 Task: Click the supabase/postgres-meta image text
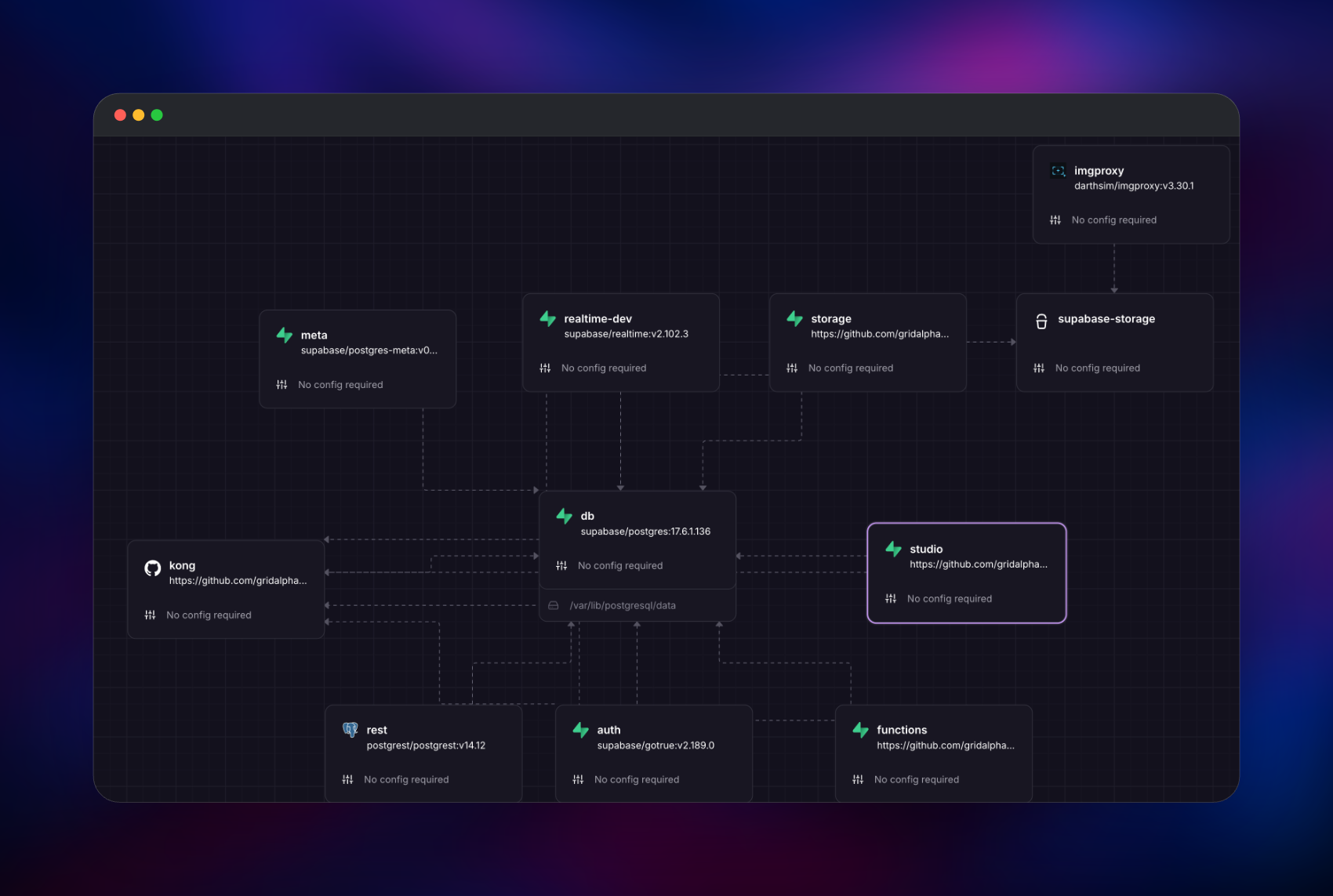[369, 351]
